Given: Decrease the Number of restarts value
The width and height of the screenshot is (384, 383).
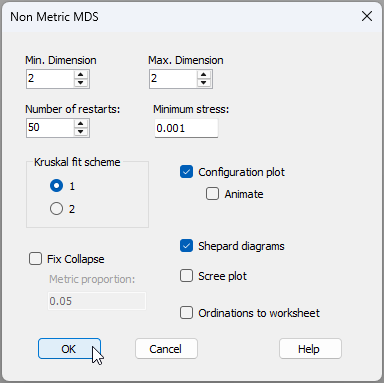Looking at the screenshot, I should (81, 132).
